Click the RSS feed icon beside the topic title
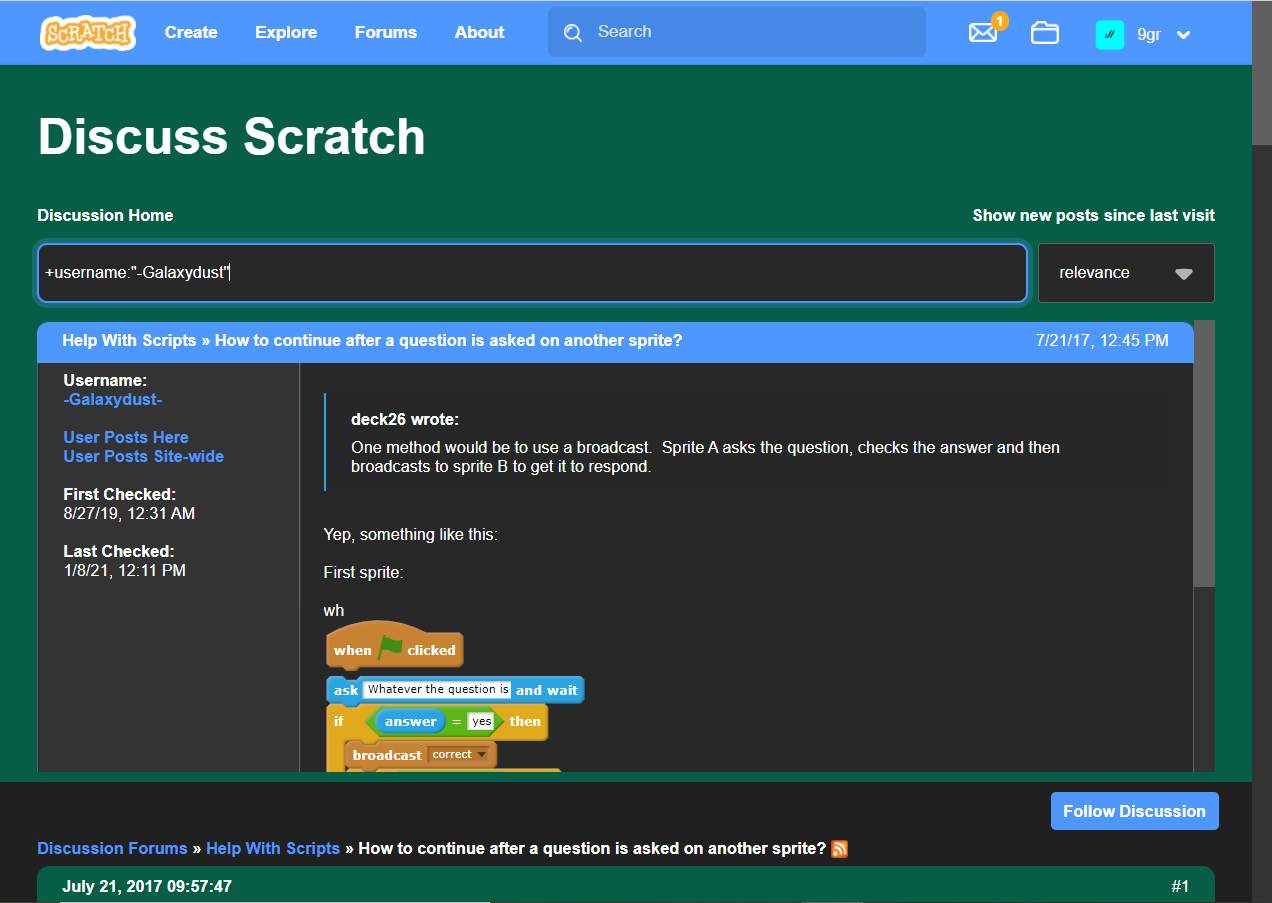This screenshot has width=1272, height=903. pos(839,848)
